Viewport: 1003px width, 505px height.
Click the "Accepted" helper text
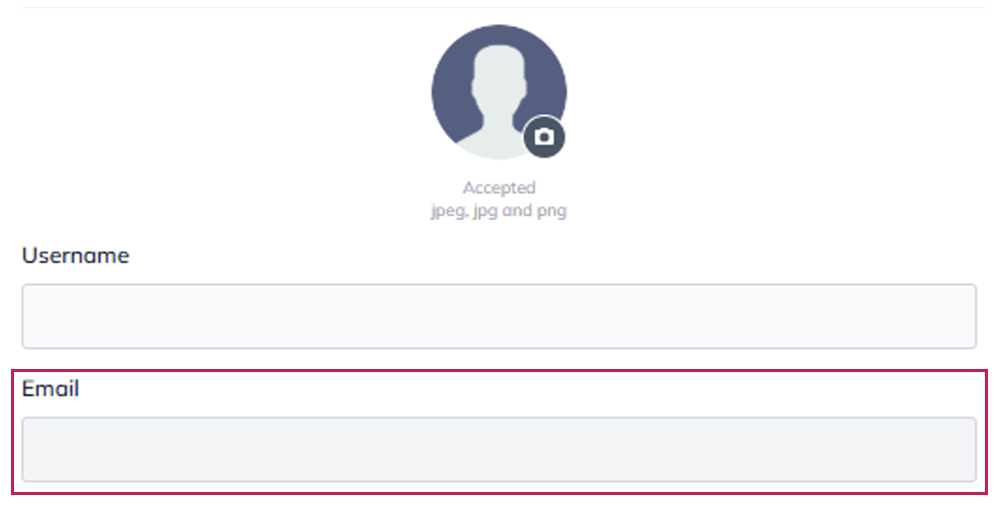pos(499,187)
